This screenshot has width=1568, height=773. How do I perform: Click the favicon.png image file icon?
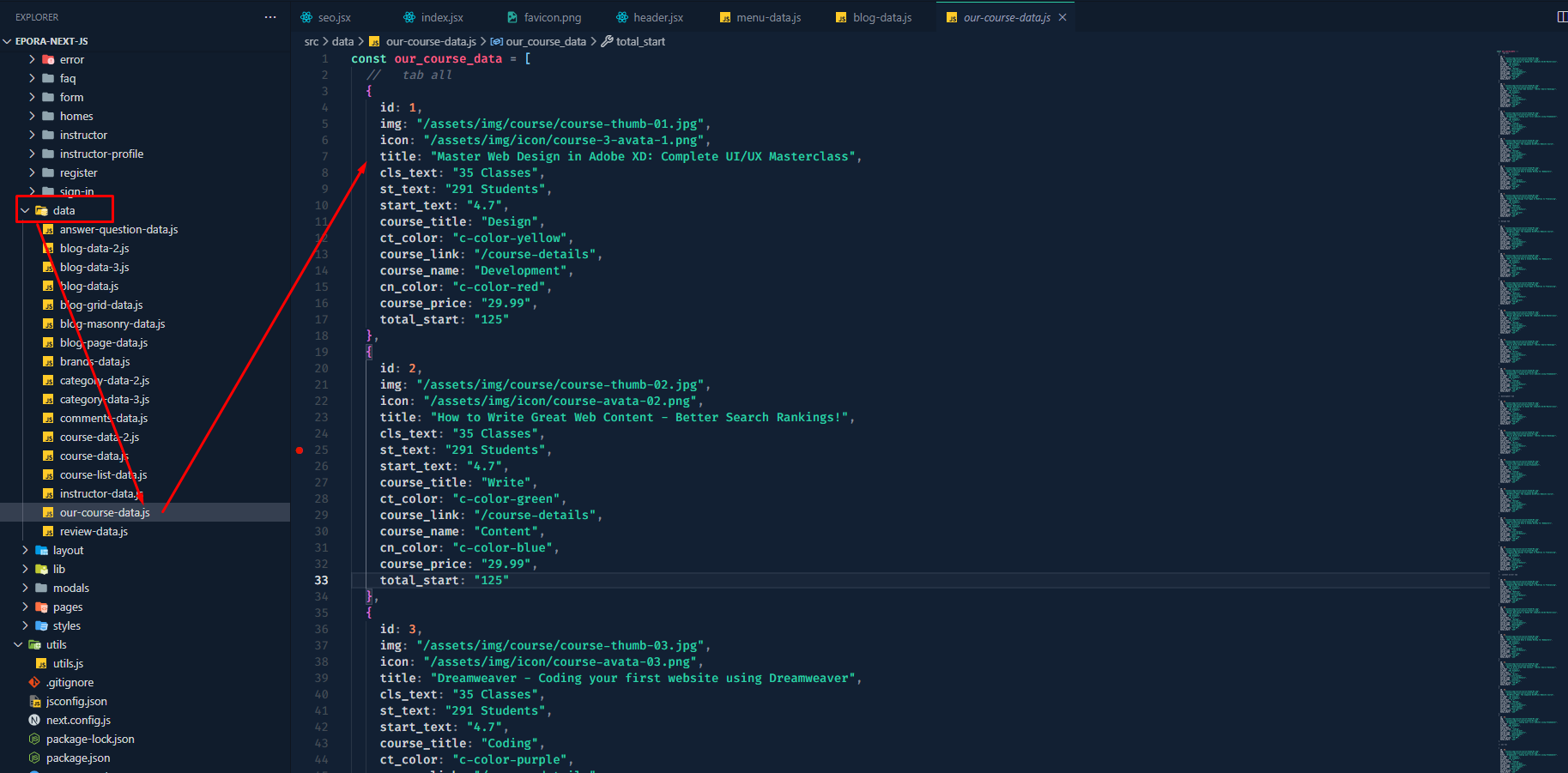pos(512,17)
